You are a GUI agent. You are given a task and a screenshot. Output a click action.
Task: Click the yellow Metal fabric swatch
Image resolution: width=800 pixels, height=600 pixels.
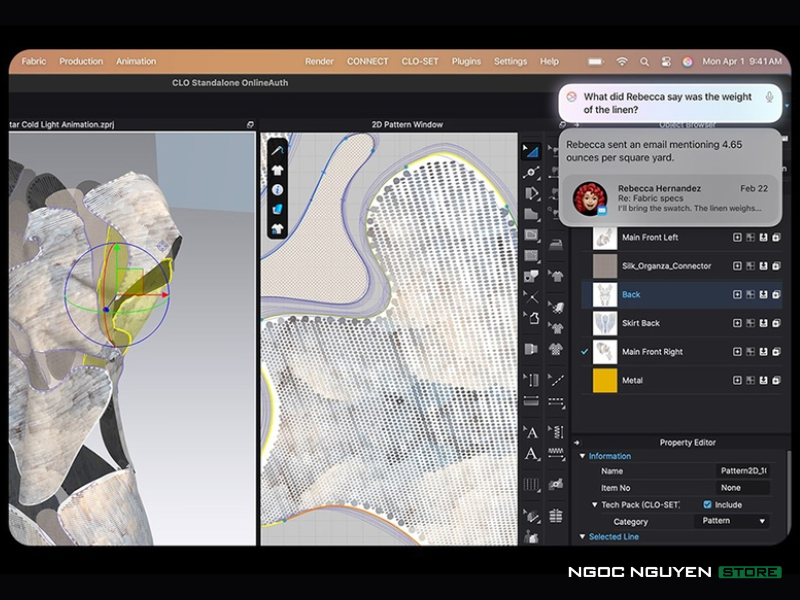tap(605, 380)
